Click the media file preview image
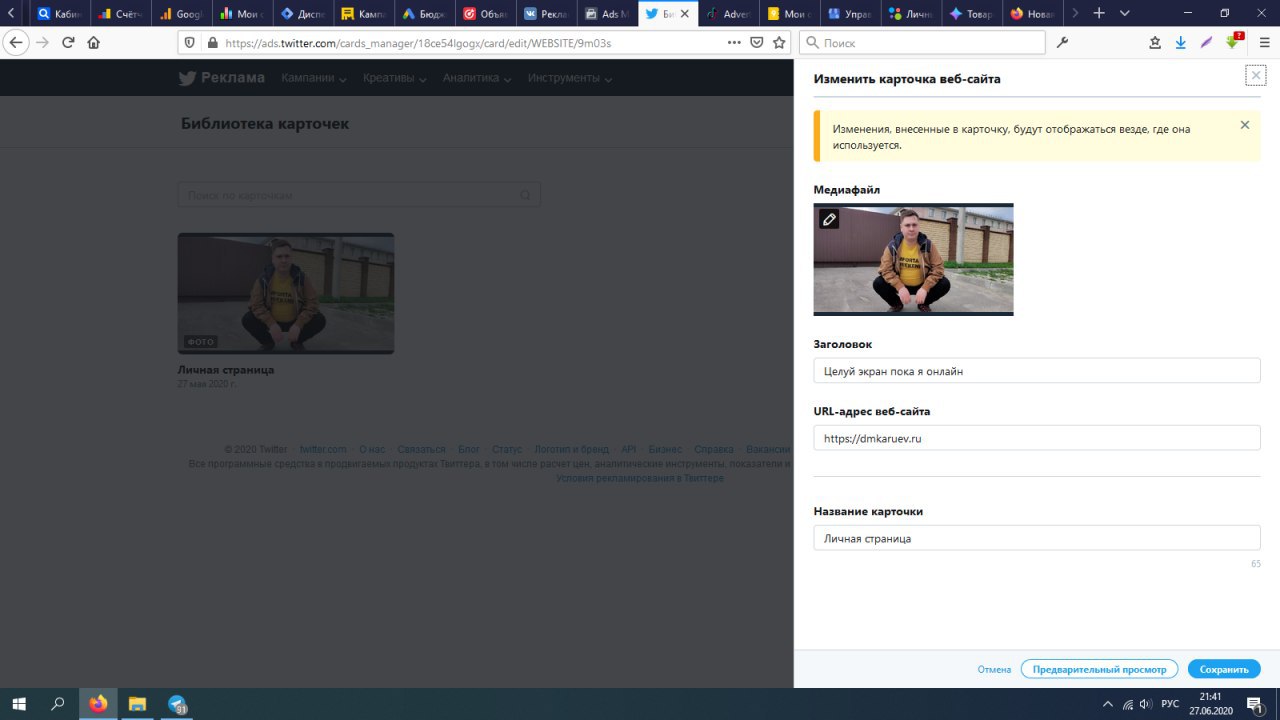 [x=914, y=259]
